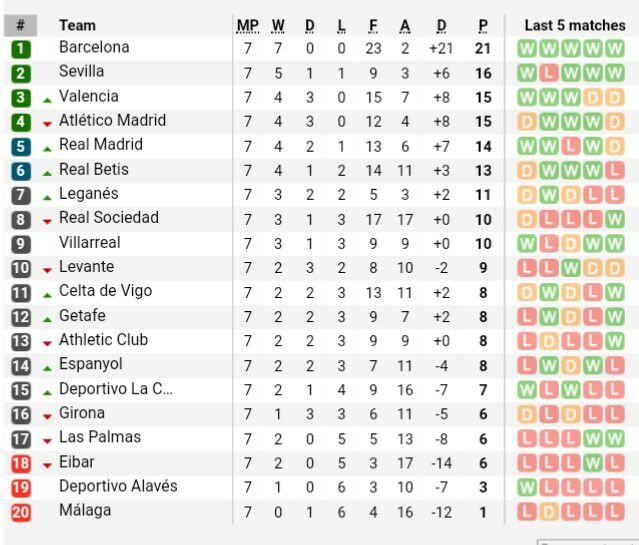Open the Celta de Vigo team link
Viewport: 639px width, 545px height.
tap(106, 291)
